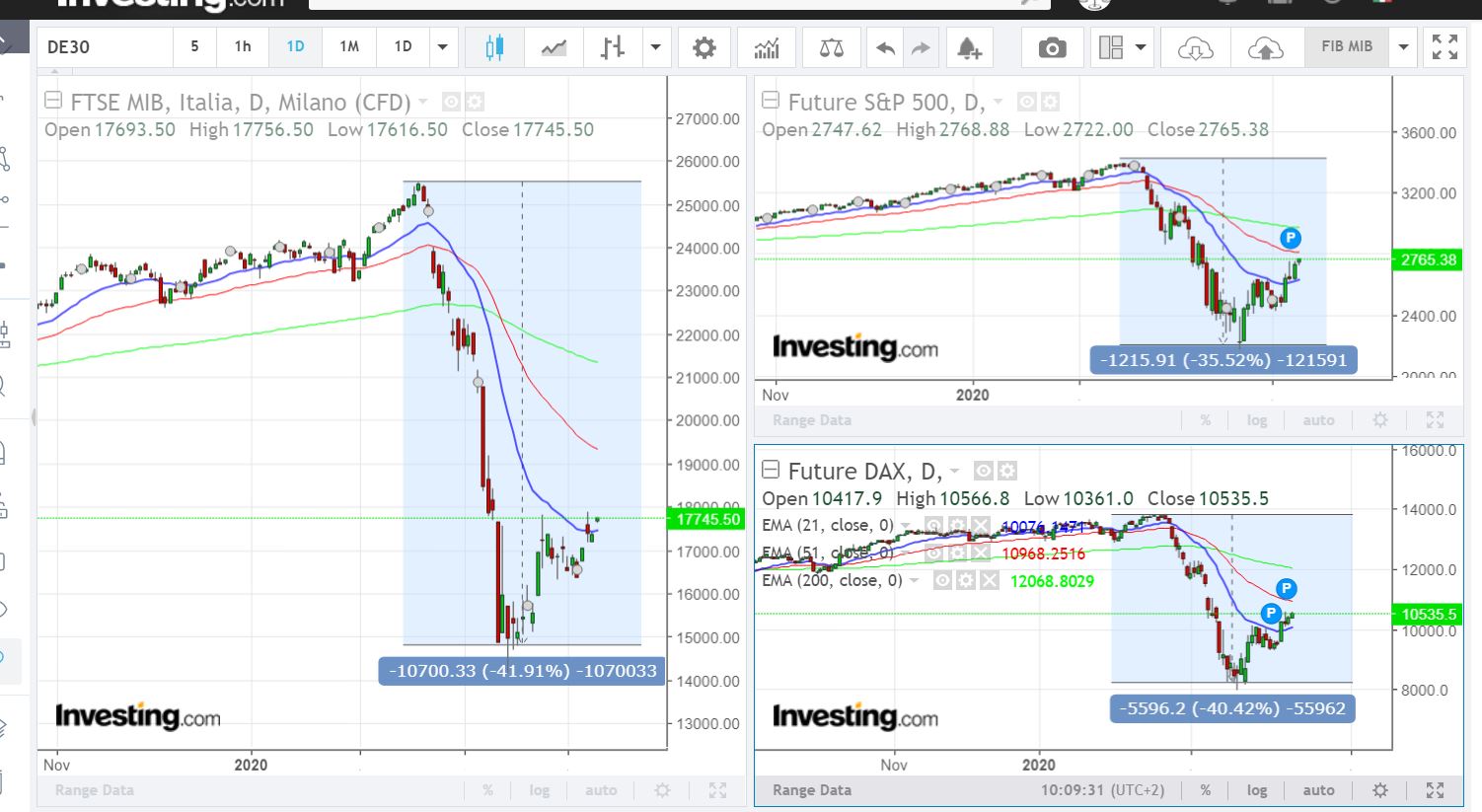Open the chart layout selector
The height and width of the screenshot is (812, 1482).
tap(1111, 47)
